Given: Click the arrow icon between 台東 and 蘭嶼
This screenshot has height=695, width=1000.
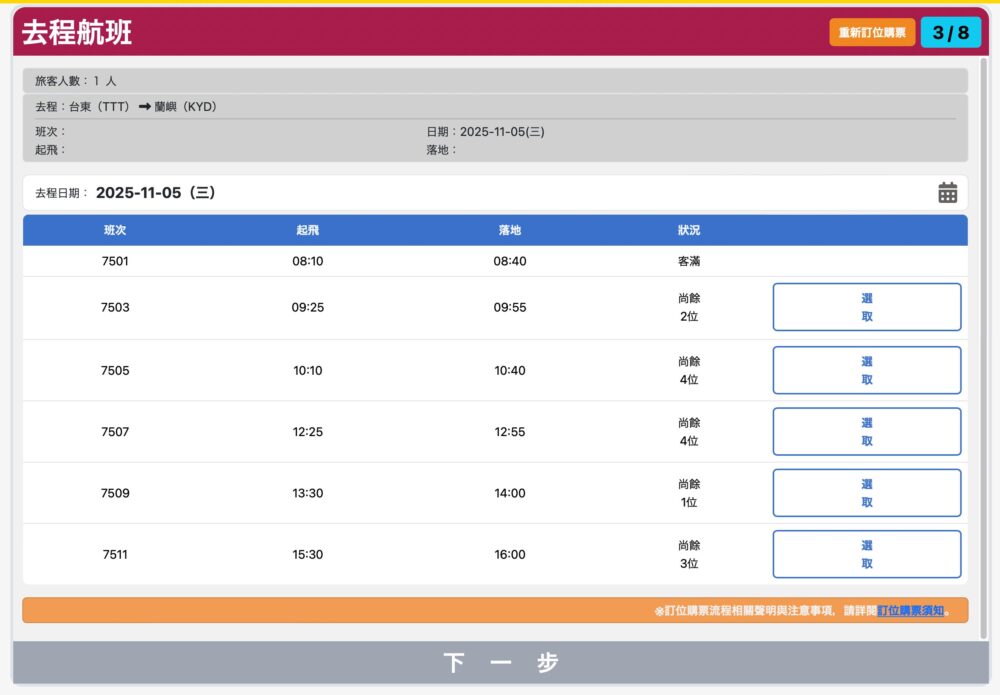Looking at the screenshot, I should (144, 107).
